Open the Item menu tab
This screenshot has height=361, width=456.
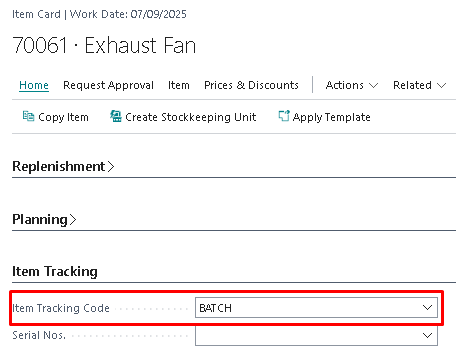coord(179,85)
